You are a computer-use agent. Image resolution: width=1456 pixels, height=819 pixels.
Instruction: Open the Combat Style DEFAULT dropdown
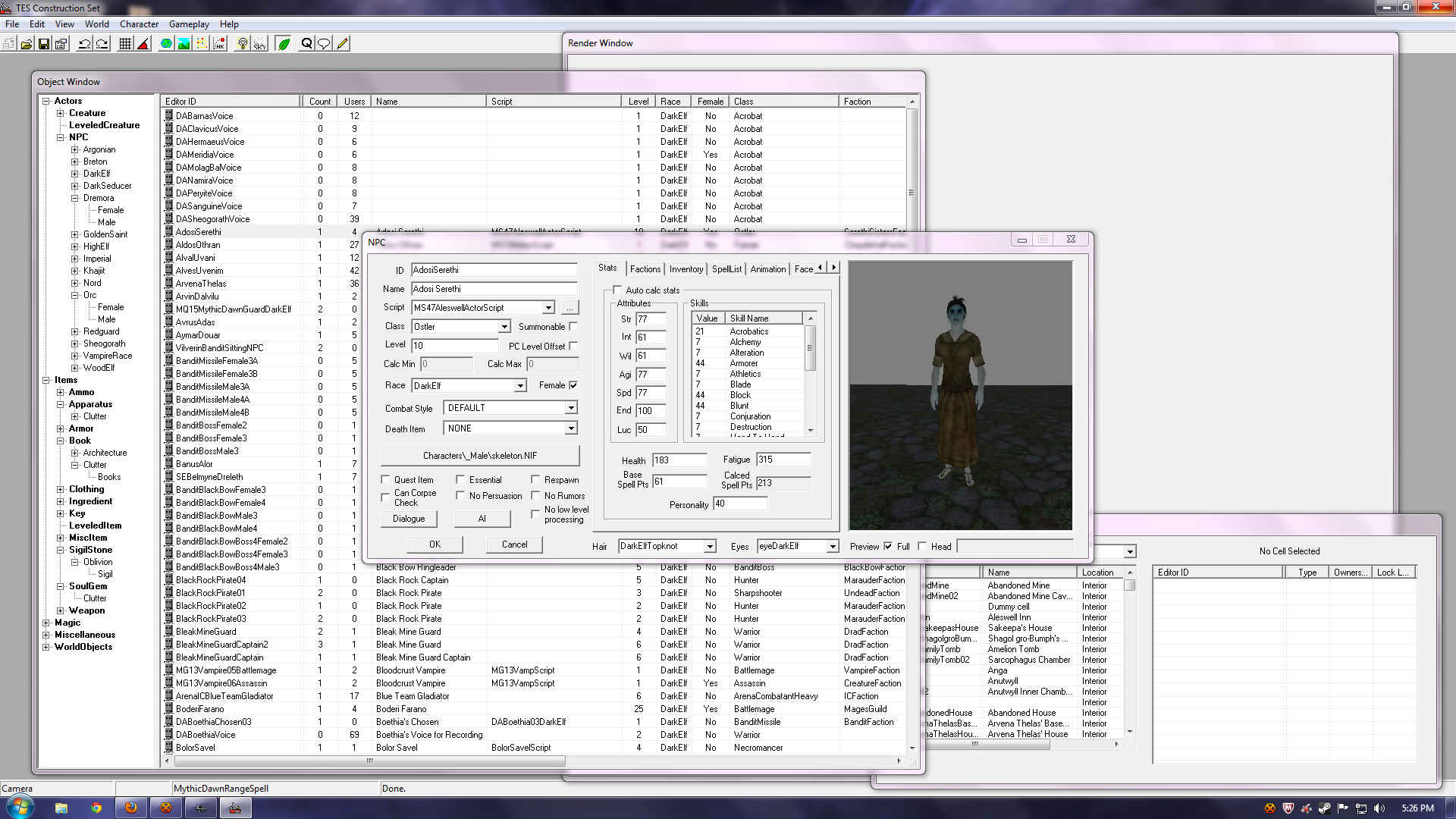570,407
